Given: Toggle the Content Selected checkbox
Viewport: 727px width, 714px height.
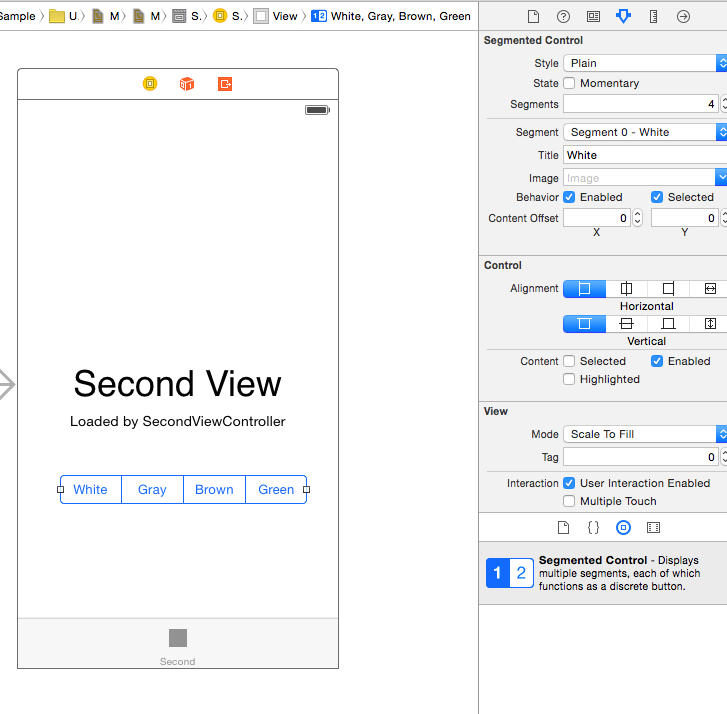Looking at the screenshot, I should (569, 361).
